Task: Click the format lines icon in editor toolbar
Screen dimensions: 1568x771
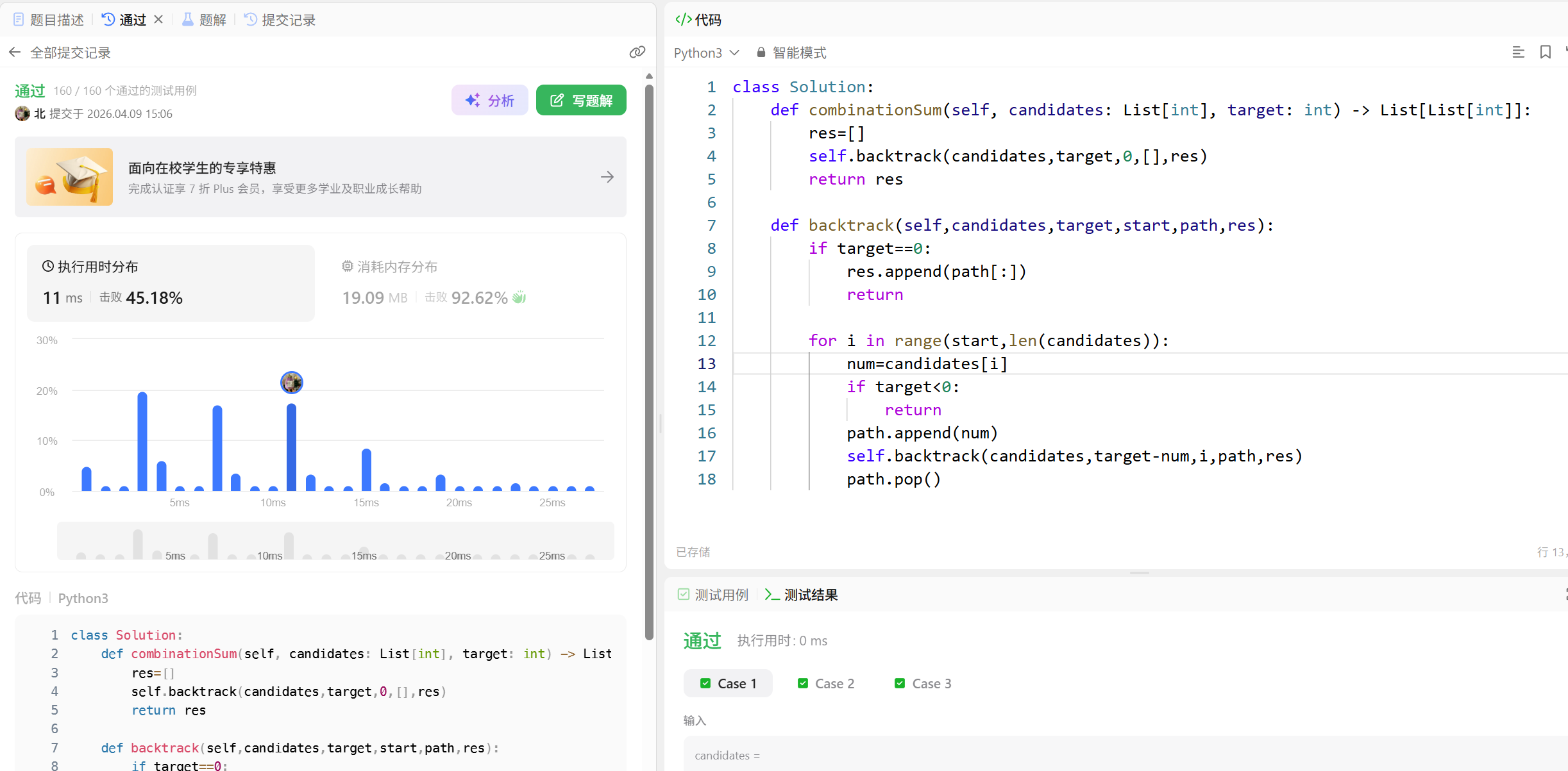Action: point(1518,53)
